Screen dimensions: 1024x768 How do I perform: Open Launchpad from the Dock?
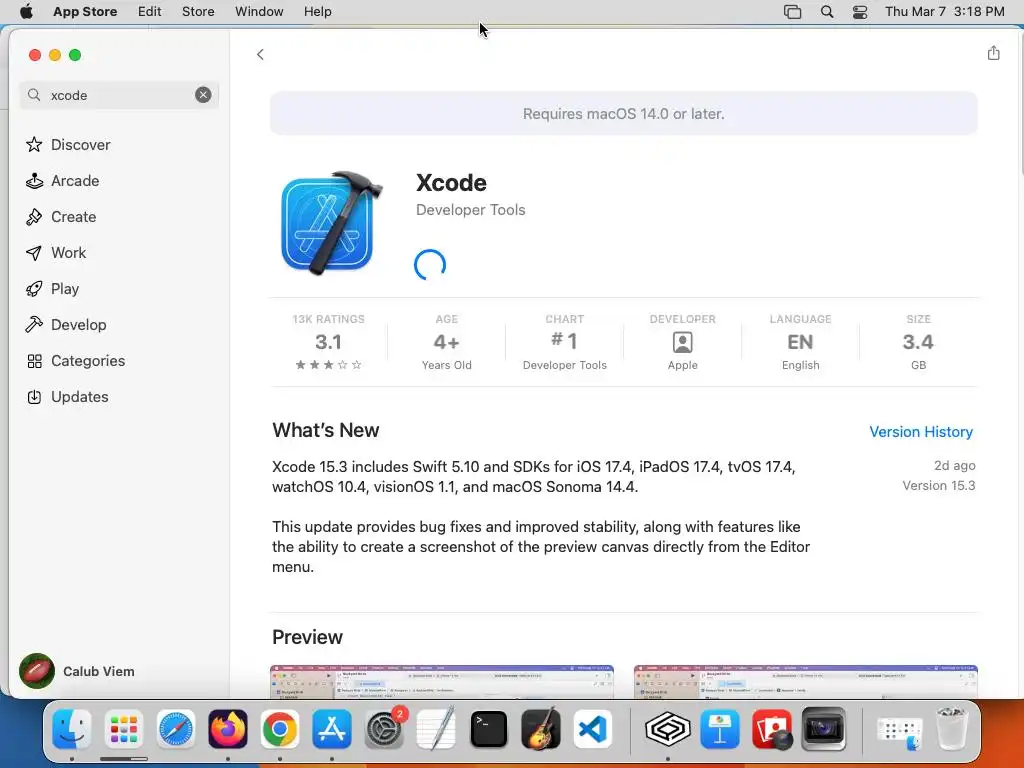coord(123,728)
